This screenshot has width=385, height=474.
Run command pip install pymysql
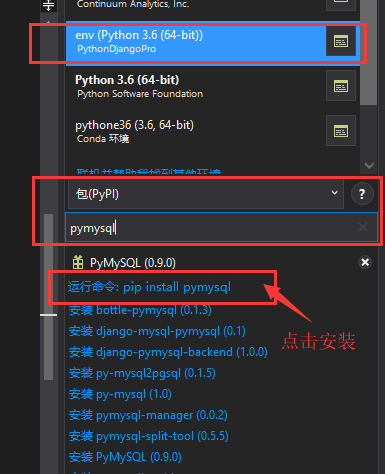pyautogui.click(x=149, y=287)
